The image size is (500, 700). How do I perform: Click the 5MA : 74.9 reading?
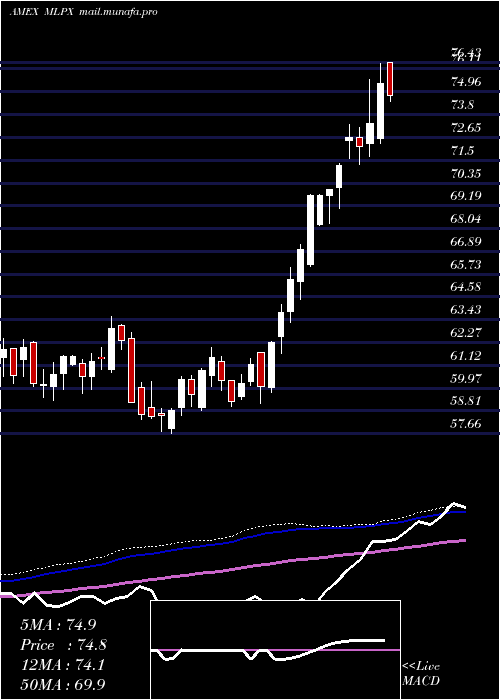[x=58, y=625]
